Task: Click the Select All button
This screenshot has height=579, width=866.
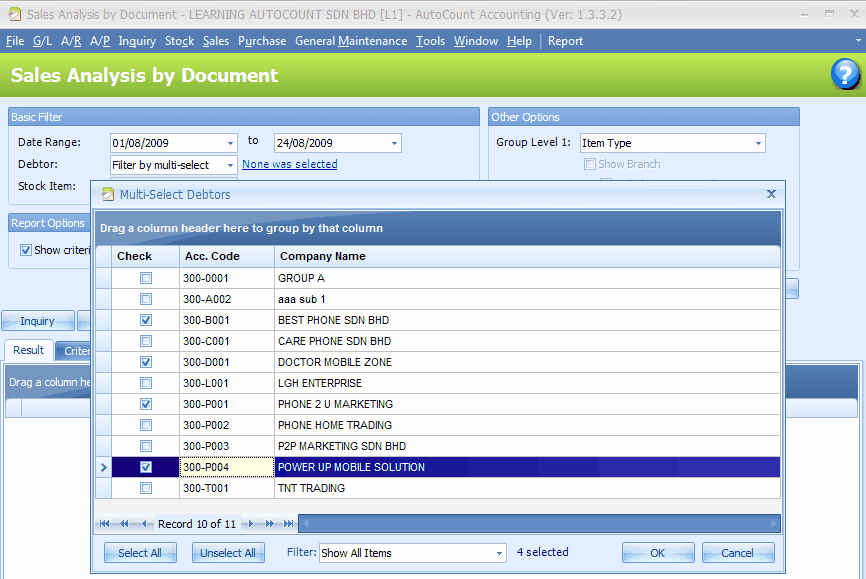Action: [x=140, y=552]
